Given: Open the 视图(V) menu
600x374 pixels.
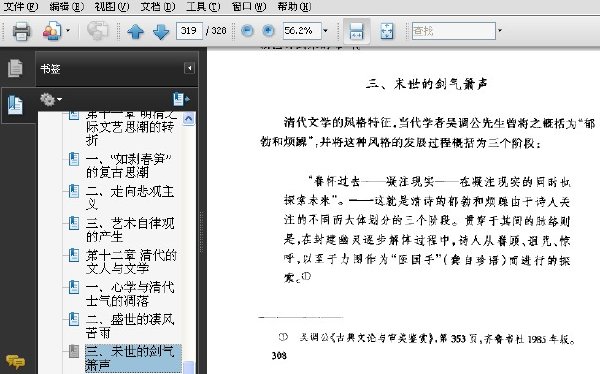Looking at the screenshot, I should (x=112, y=7).
